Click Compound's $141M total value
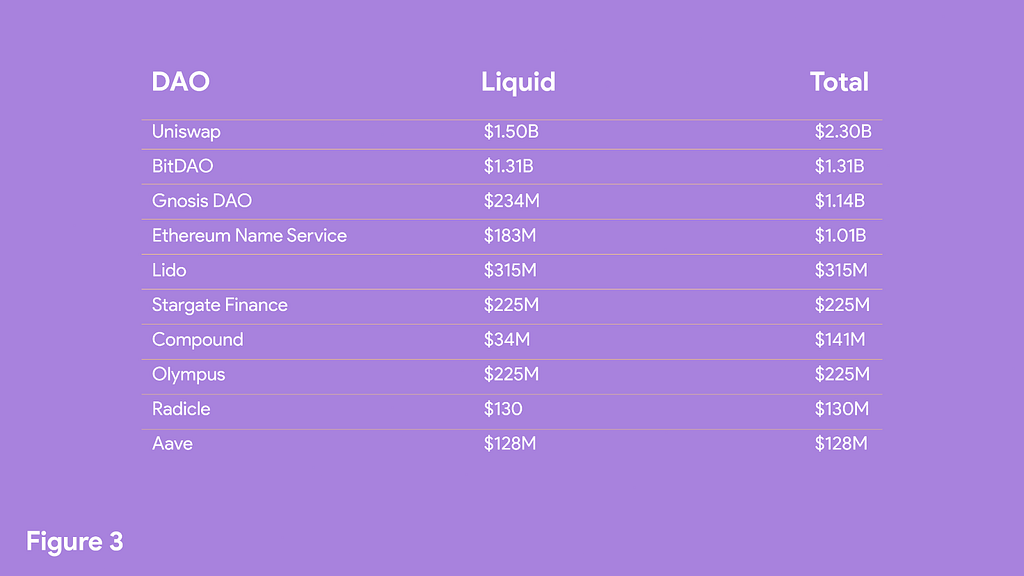 pos(840,340)
